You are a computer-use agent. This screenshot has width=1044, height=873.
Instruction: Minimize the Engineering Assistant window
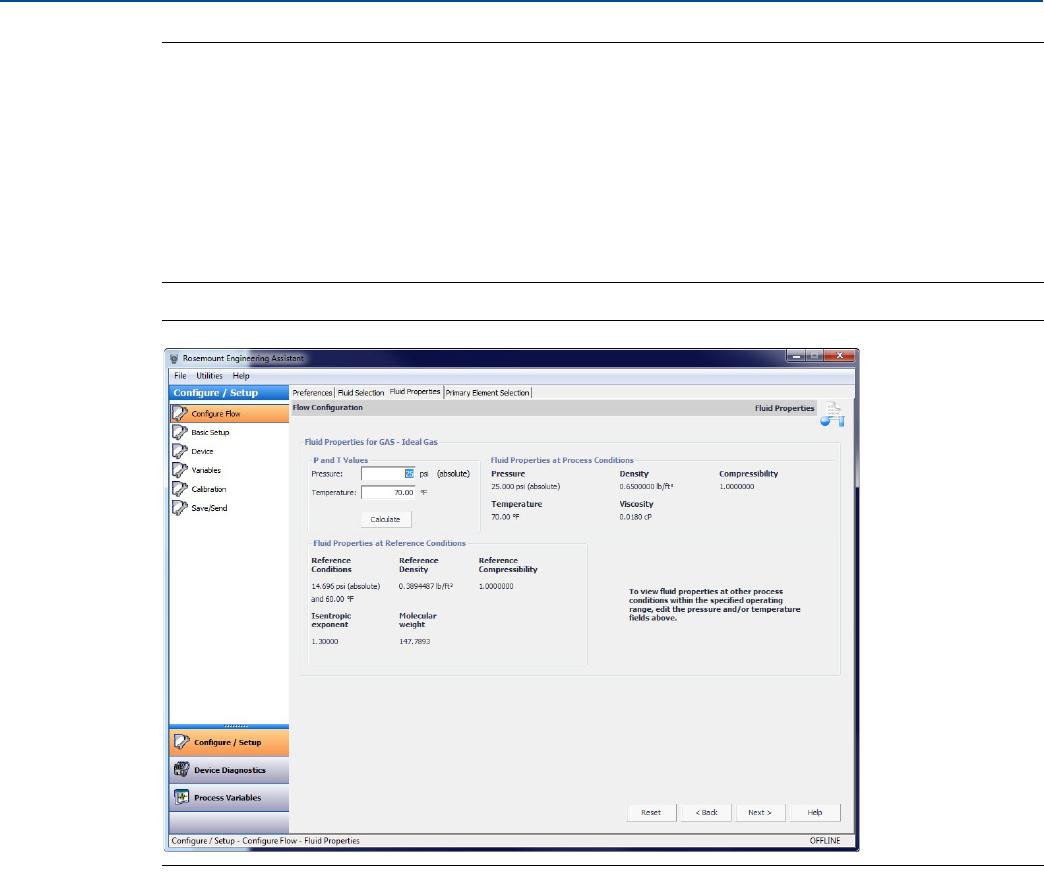[x=796, y=356]
